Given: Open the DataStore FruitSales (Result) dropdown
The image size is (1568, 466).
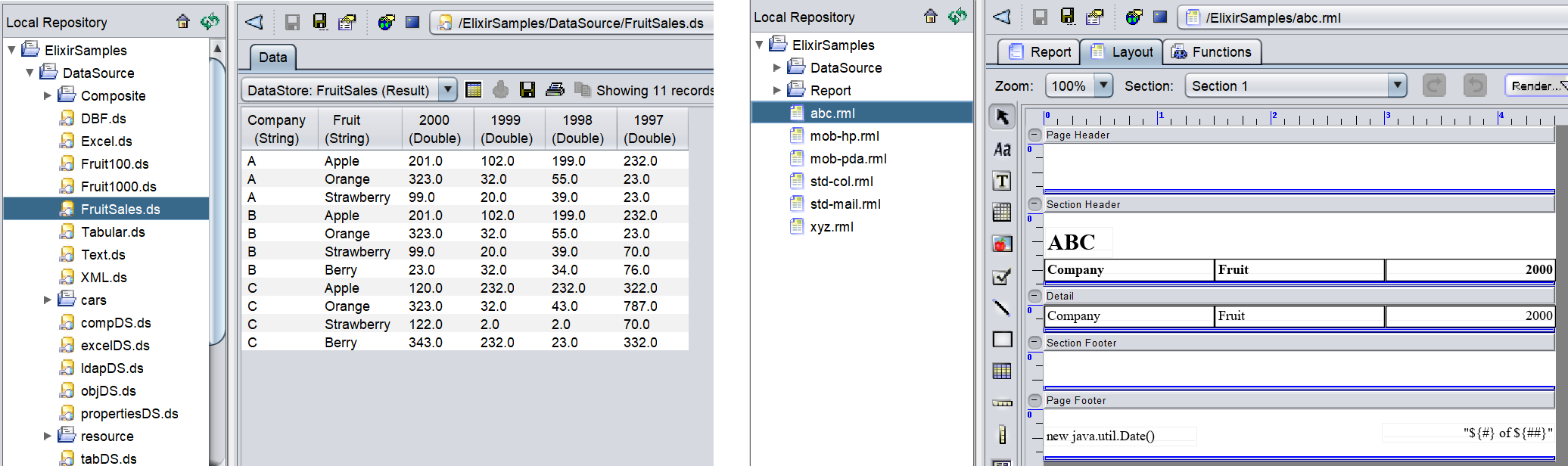Looking at the screenshot, I should (x=448, y=90).
